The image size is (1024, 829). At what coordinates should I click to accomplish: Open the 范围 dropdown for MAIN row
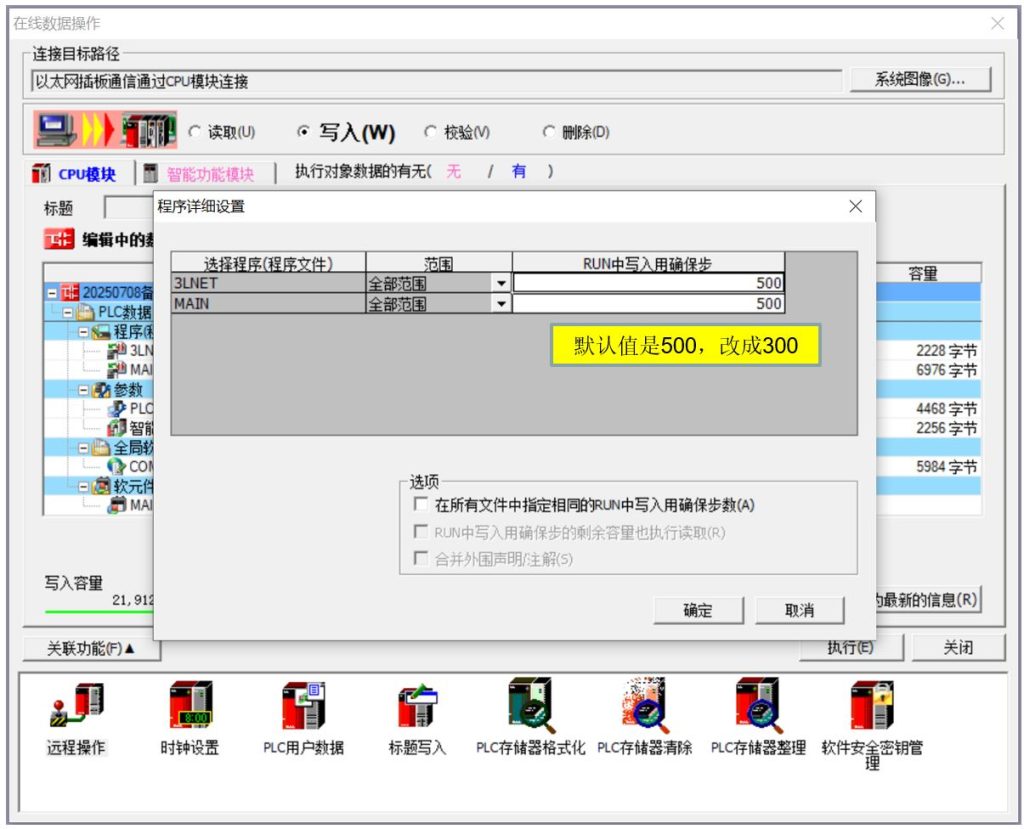(x=501, y=304)
